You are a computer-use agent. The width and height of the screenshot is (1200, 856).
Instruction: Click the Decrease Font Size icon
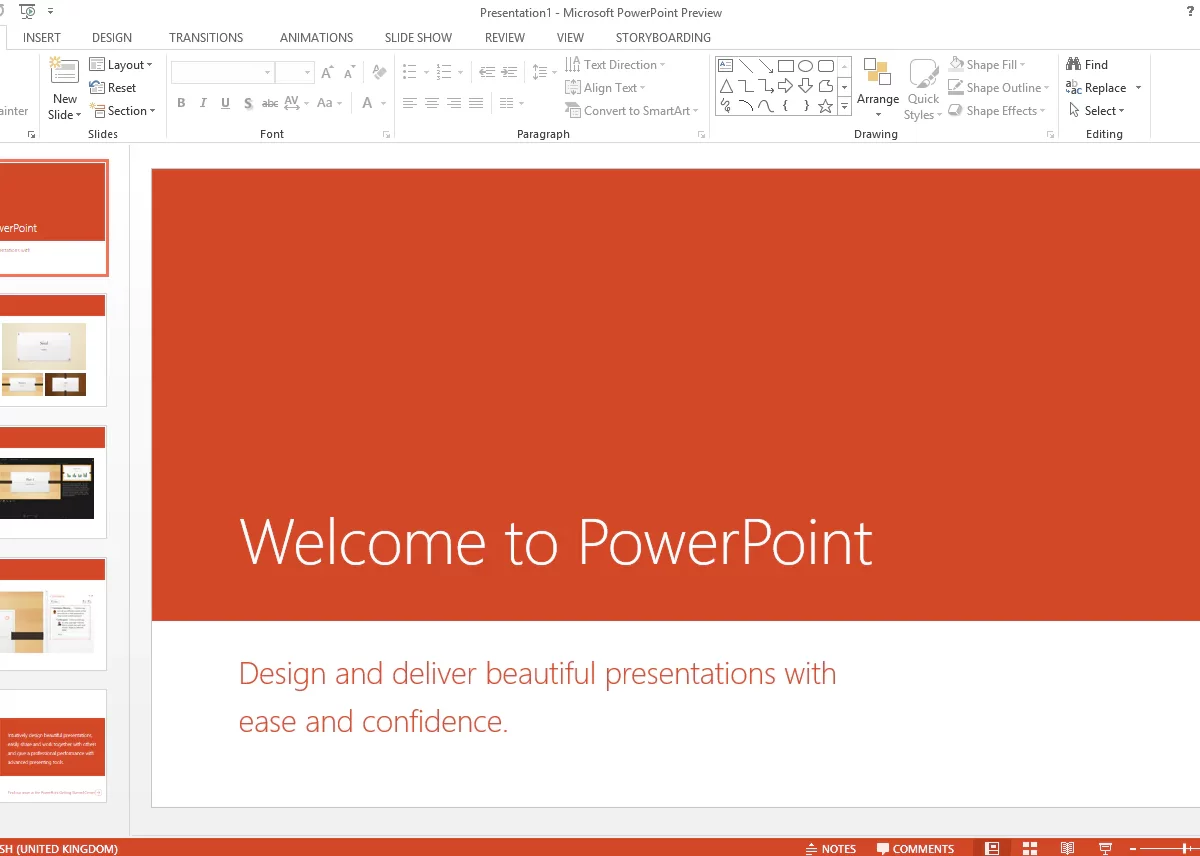point(349,72)
